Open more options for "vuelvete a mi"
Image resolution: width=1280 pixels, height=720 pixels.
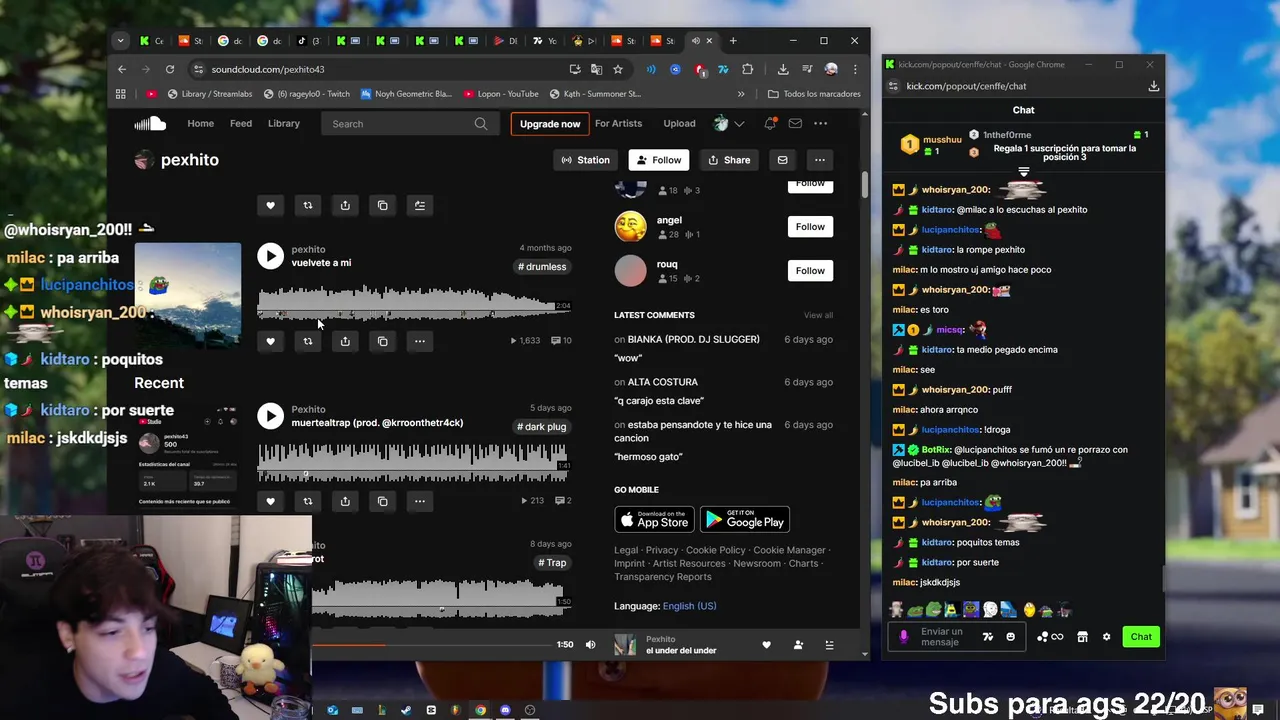(420, 341)
